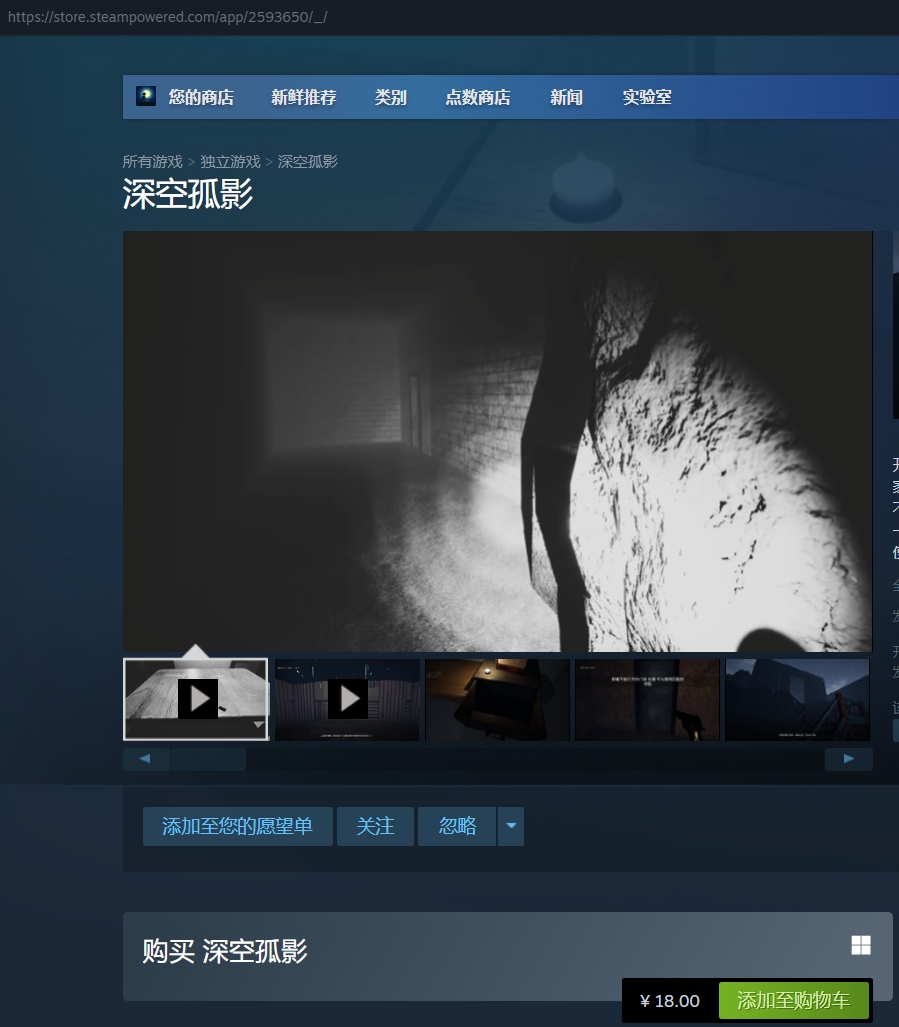Click the thumbnail strip scrollbar handle

click(208, 759)
